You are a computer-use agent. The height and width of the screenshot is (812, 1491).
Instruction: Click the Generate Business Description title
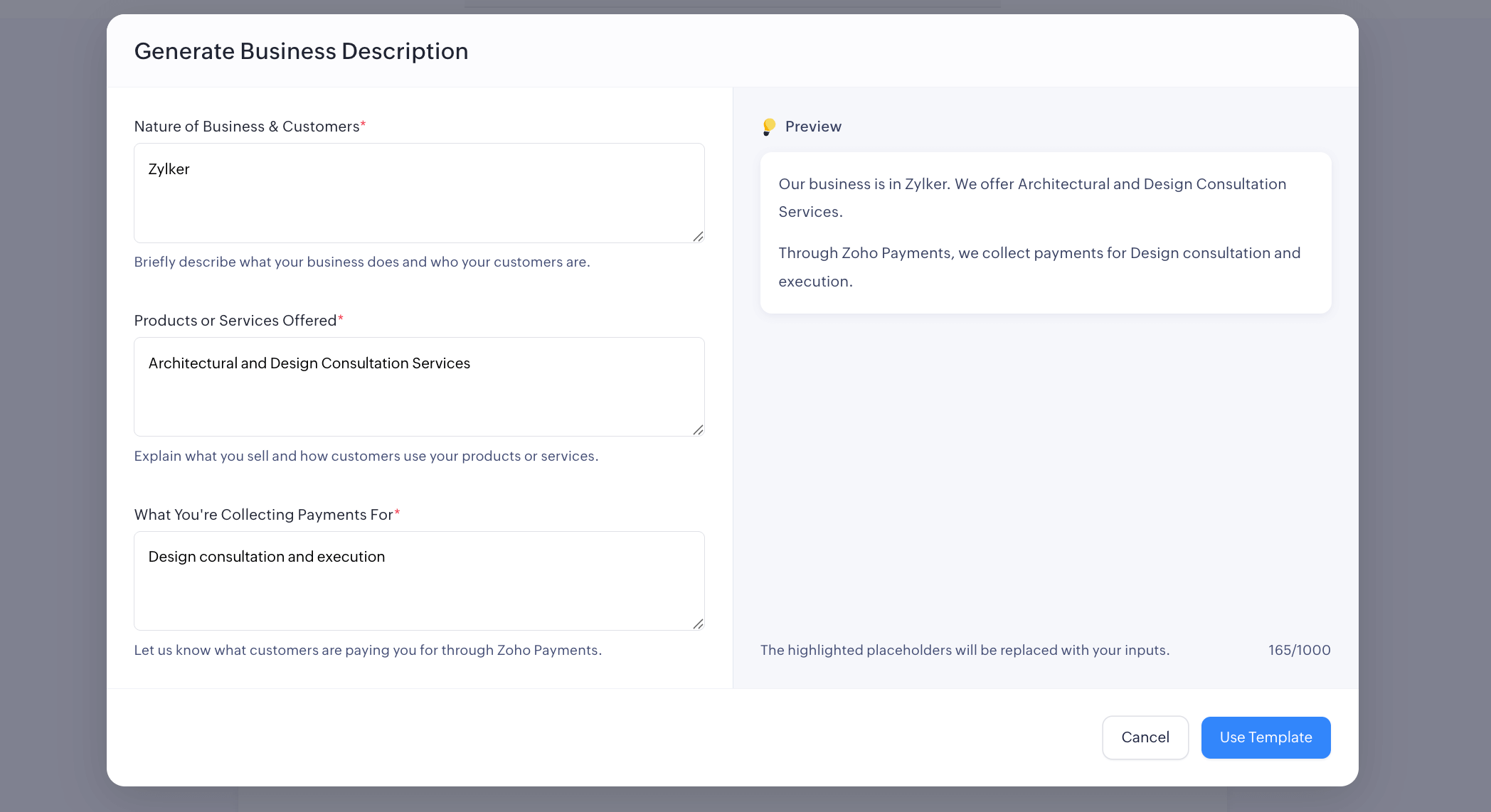(x=301, y=51)
